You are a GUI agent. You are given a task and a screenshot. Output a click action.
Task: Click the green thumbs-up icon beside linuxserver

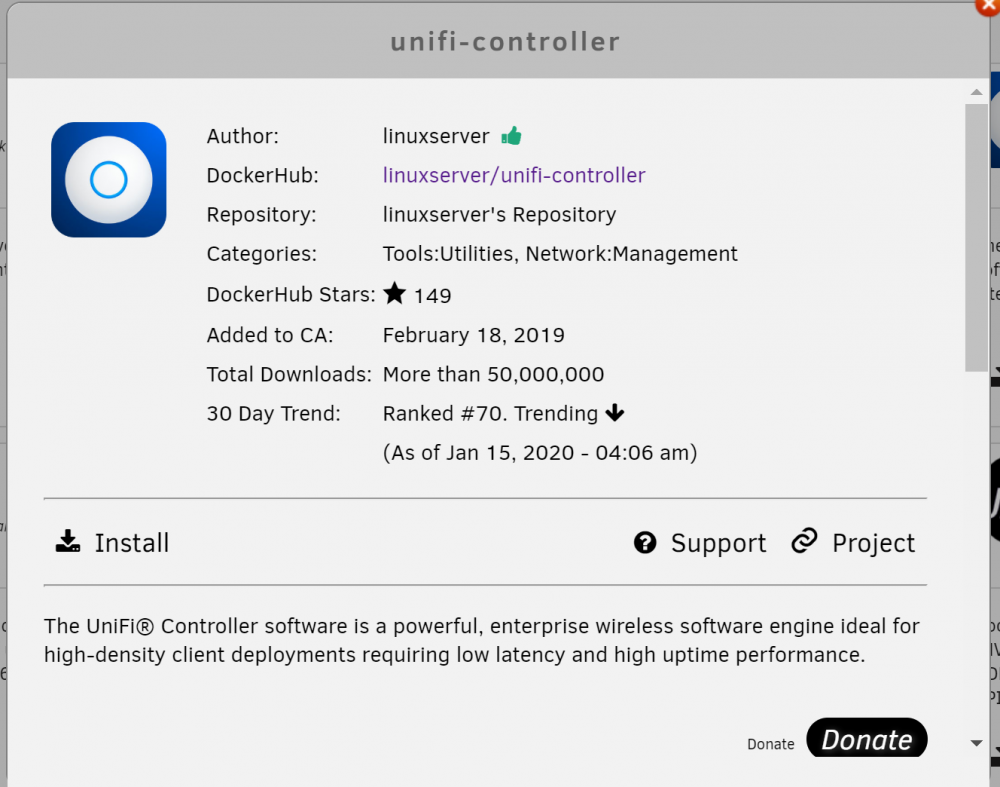coord(511,136)
